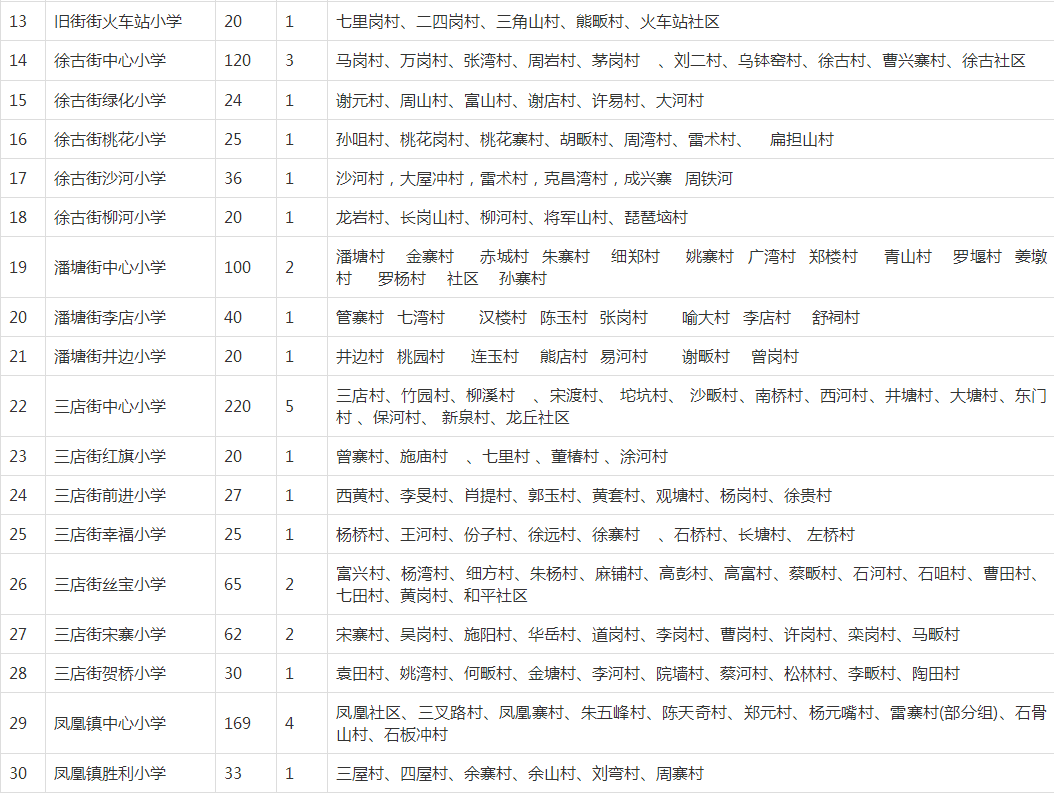The width and height of the screenshot is (1054, 793).
Task: Select the 三店街贺桥小学 school name
Action: [110, 674]
